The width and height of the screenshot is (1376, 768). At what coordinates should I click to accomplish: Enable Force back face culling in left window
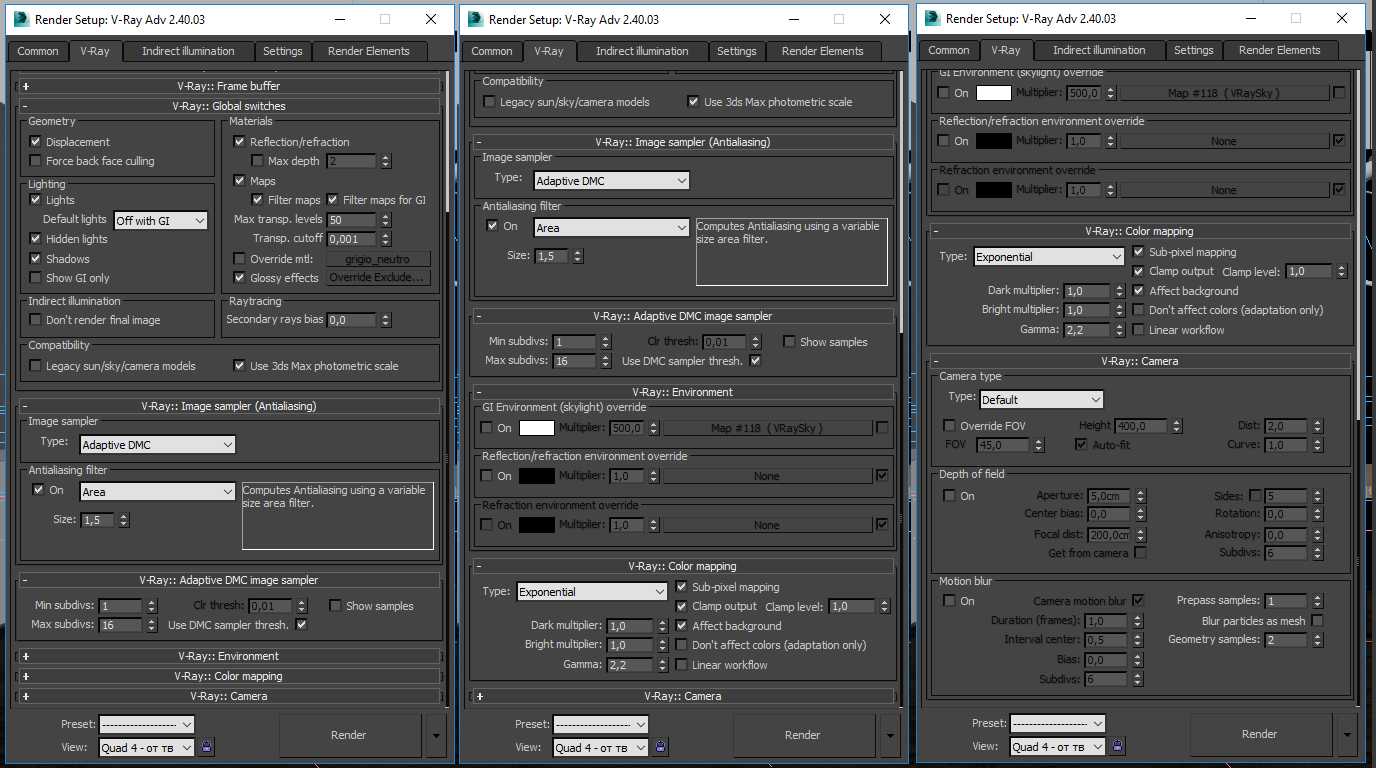point(36,161)
